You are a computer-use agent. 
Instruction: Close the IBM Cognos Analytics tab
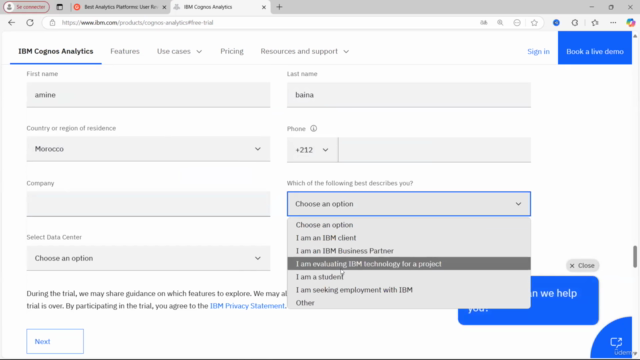point(264,7)
